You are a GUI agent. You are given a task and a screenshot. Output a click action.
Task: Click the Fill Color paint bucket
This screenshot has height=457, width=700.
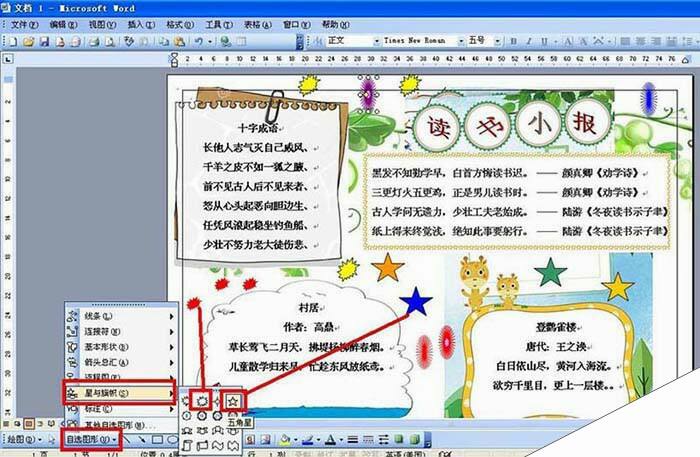pyautogui.click(x=285, y=440)
